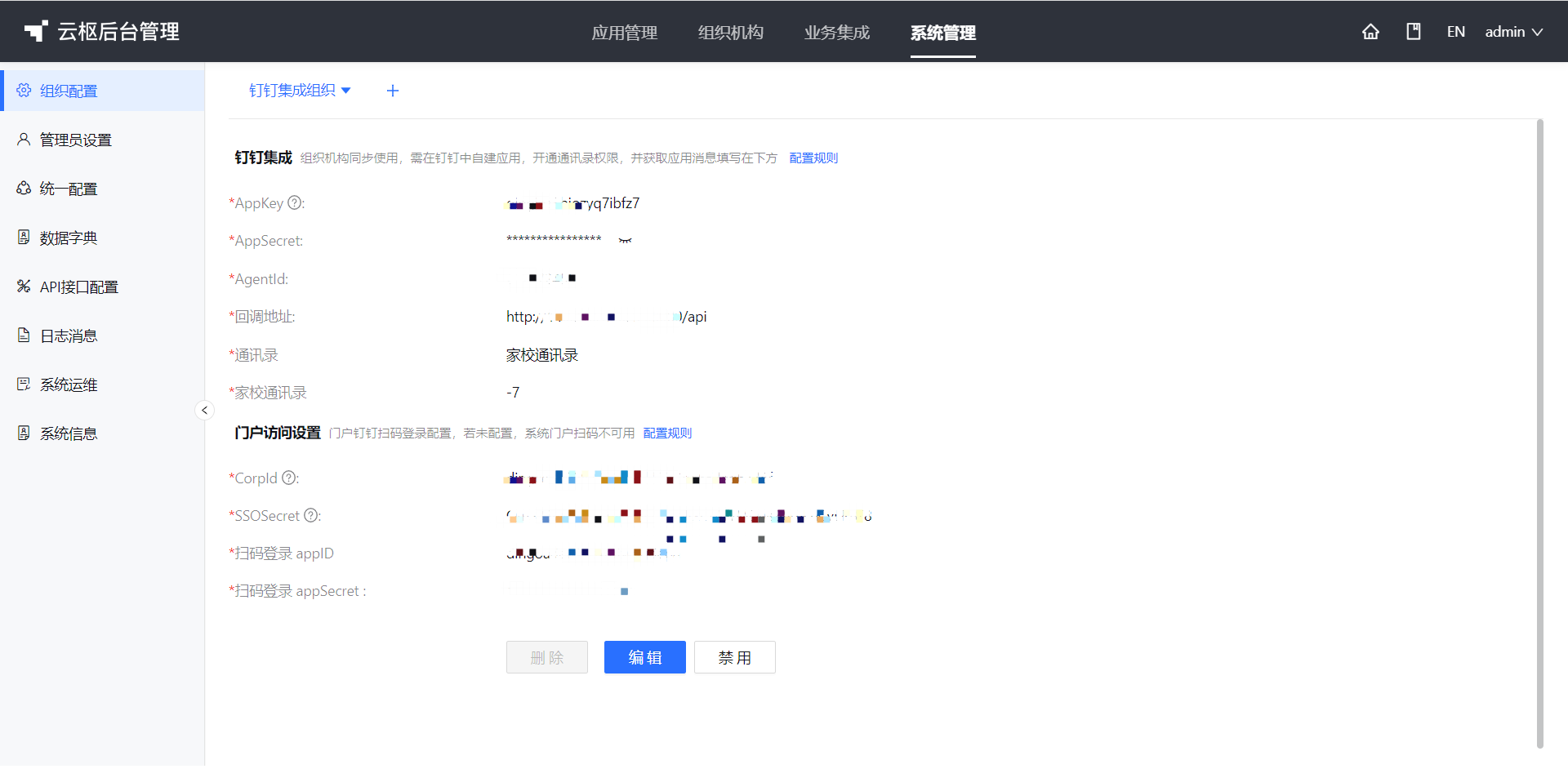Image resolution: width=1568 pixels, height=769 pixels.
Task: Click the 管理员设置 person icon
Action: pos(24,139)
